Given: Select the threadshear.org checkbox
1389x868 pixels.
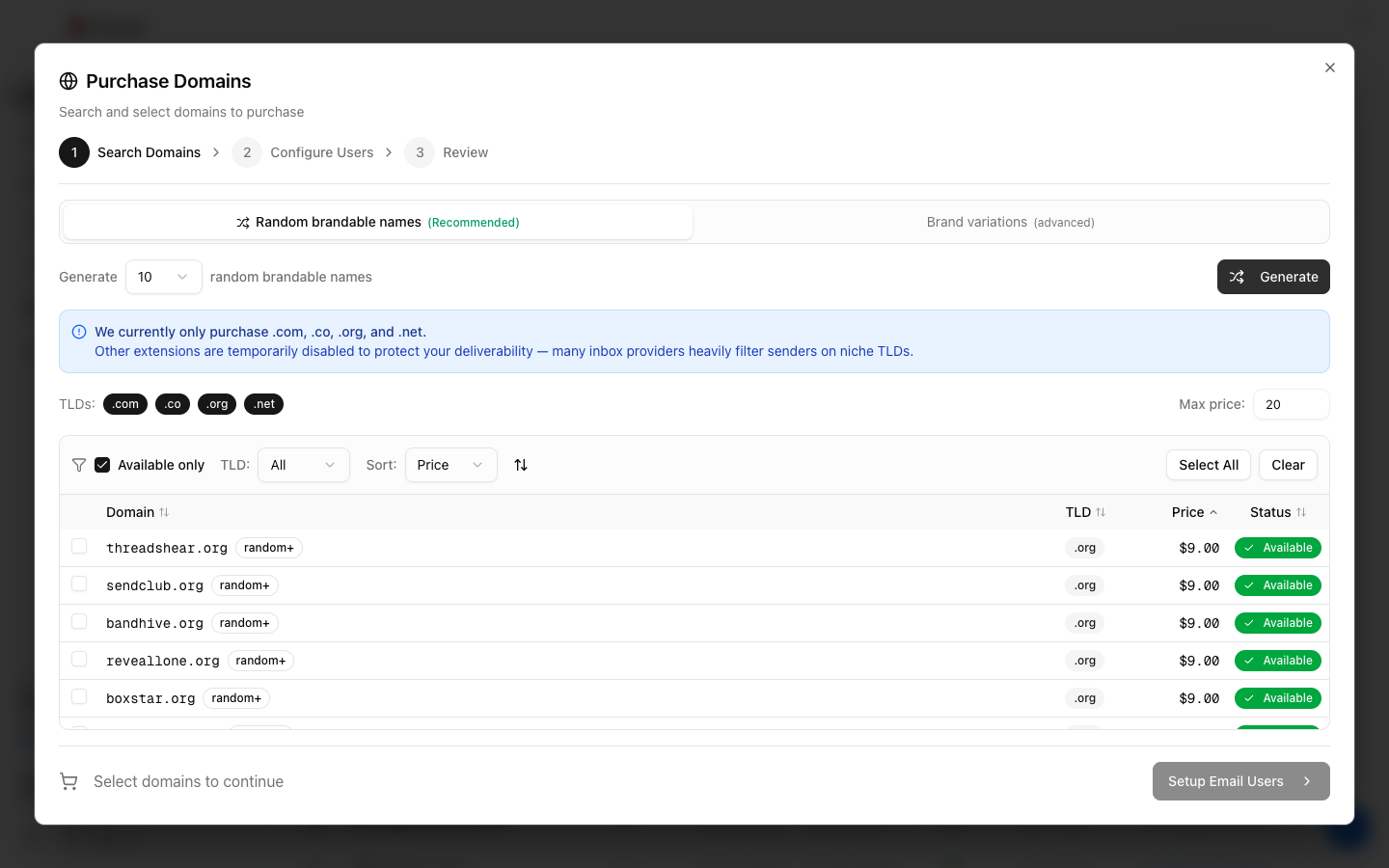Looking at the screenshot, I should [79, 546].
